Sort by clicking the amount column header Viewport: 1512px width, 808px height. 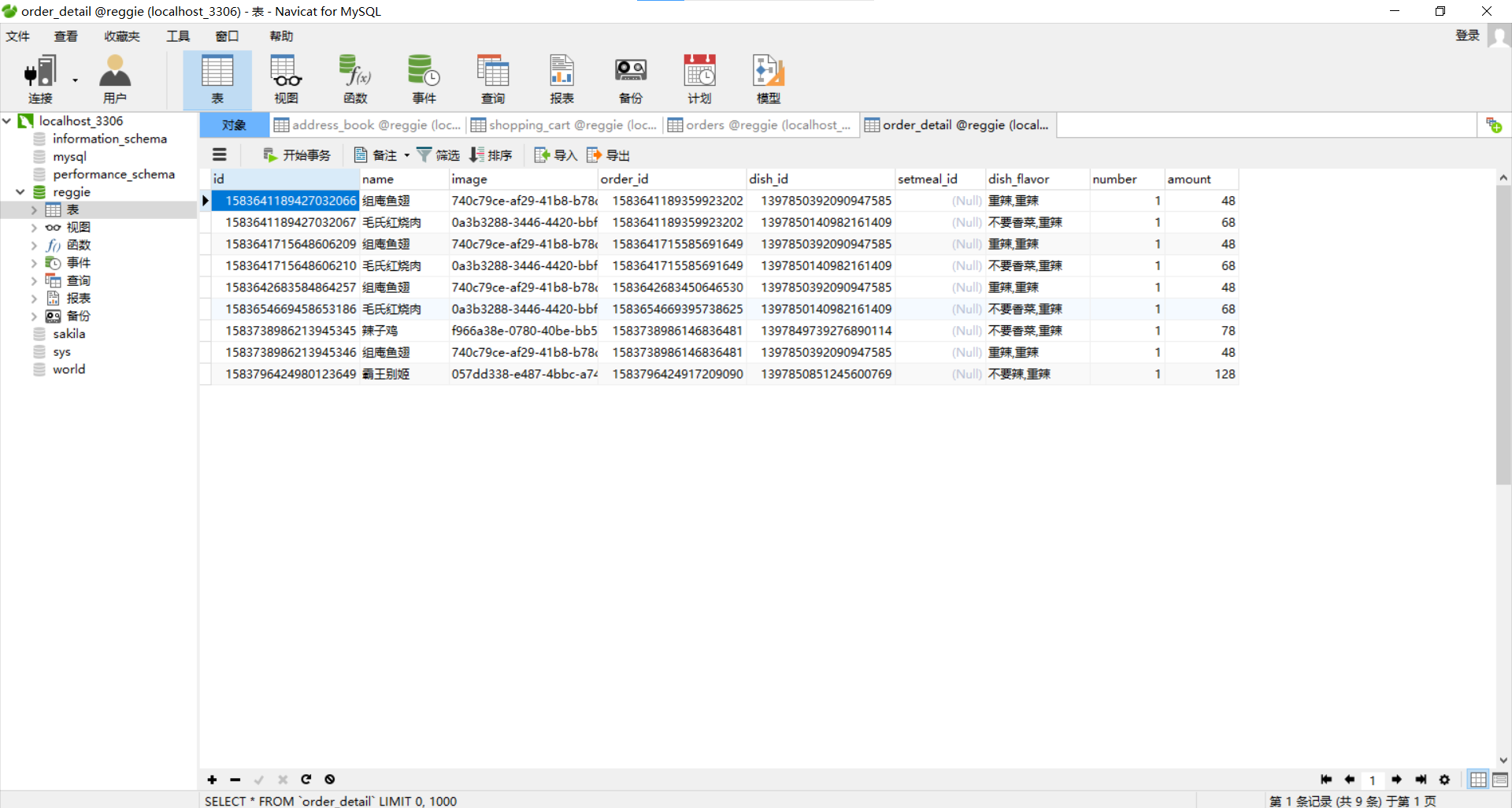[1201, 180]
